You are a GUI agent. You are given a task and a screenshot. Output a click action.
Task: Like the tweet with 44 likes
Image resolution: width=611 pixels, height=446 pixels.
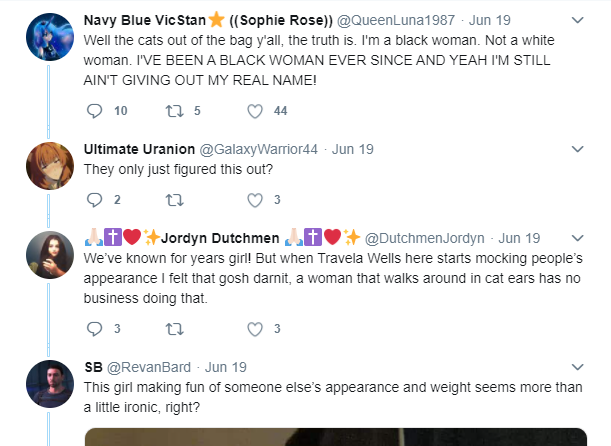255,111
